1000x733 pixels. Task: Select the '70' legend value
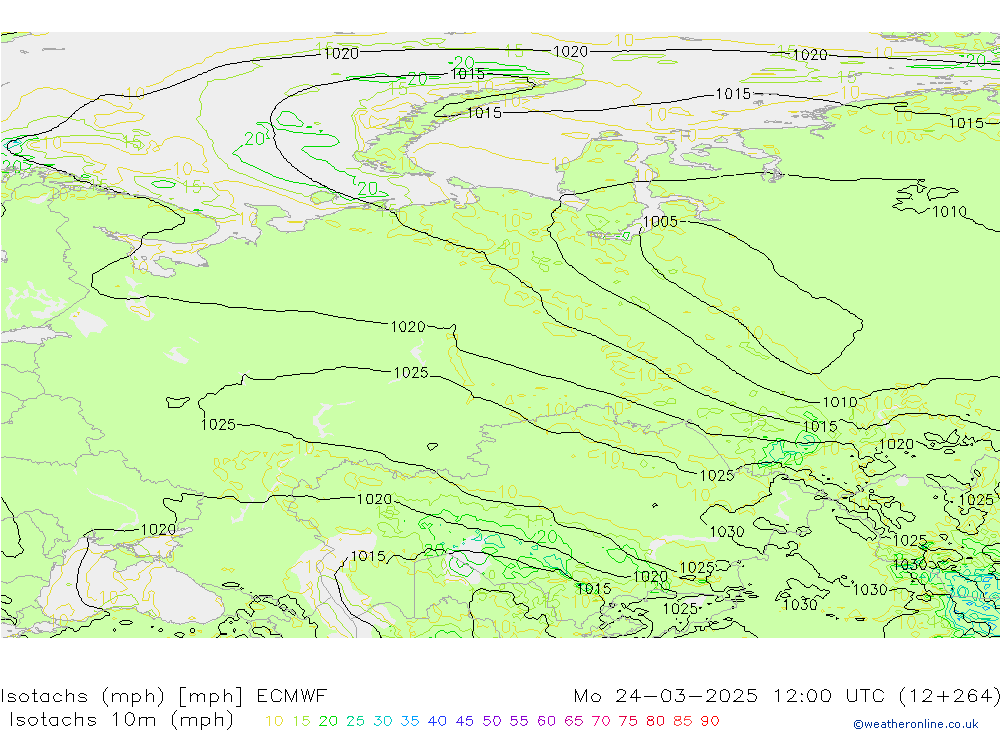click(x=601, y=721)
